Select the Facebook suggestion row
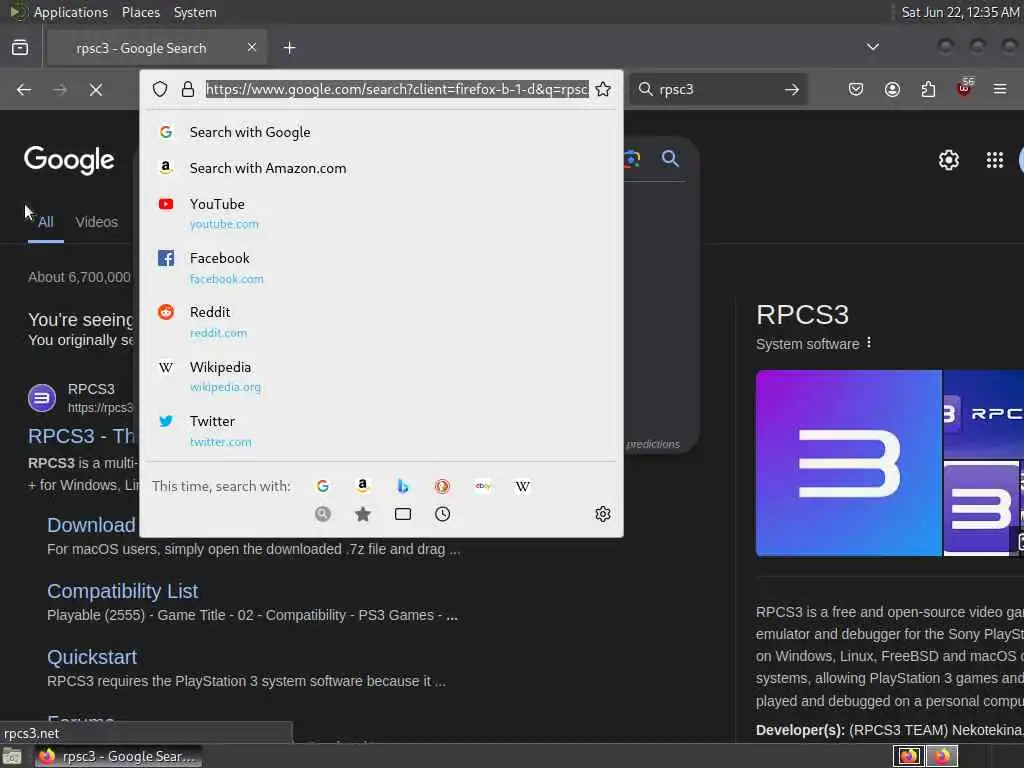 click(x=381, y=267)
